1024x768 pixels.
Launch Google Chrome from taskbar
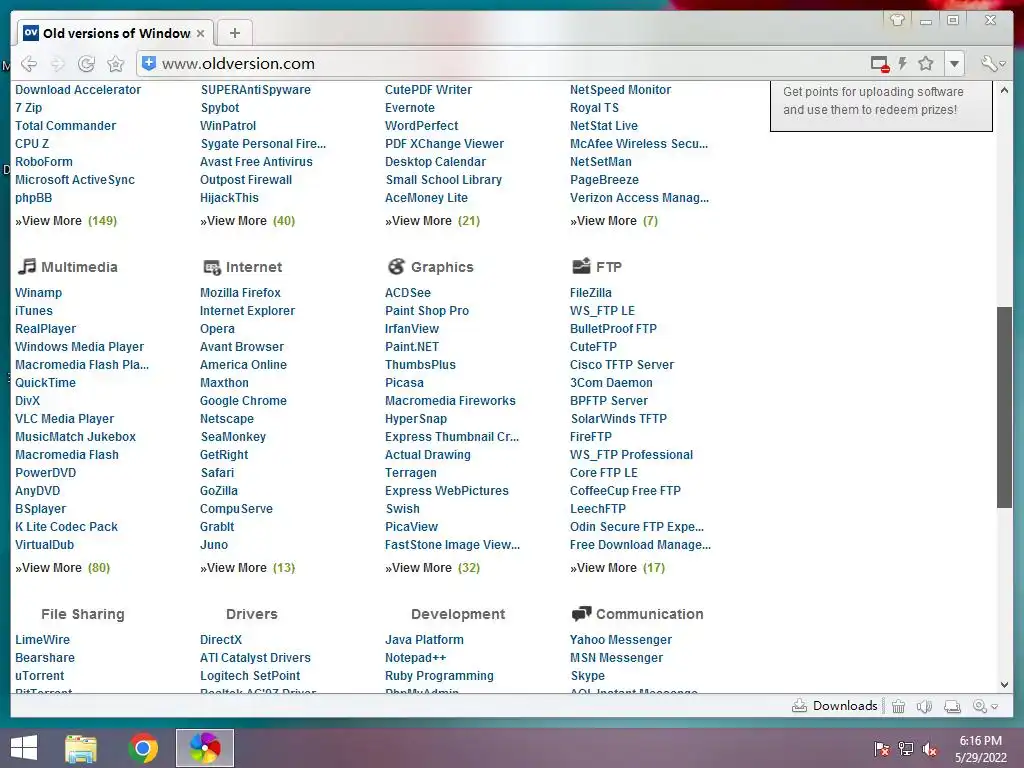(x=143, y=748)
